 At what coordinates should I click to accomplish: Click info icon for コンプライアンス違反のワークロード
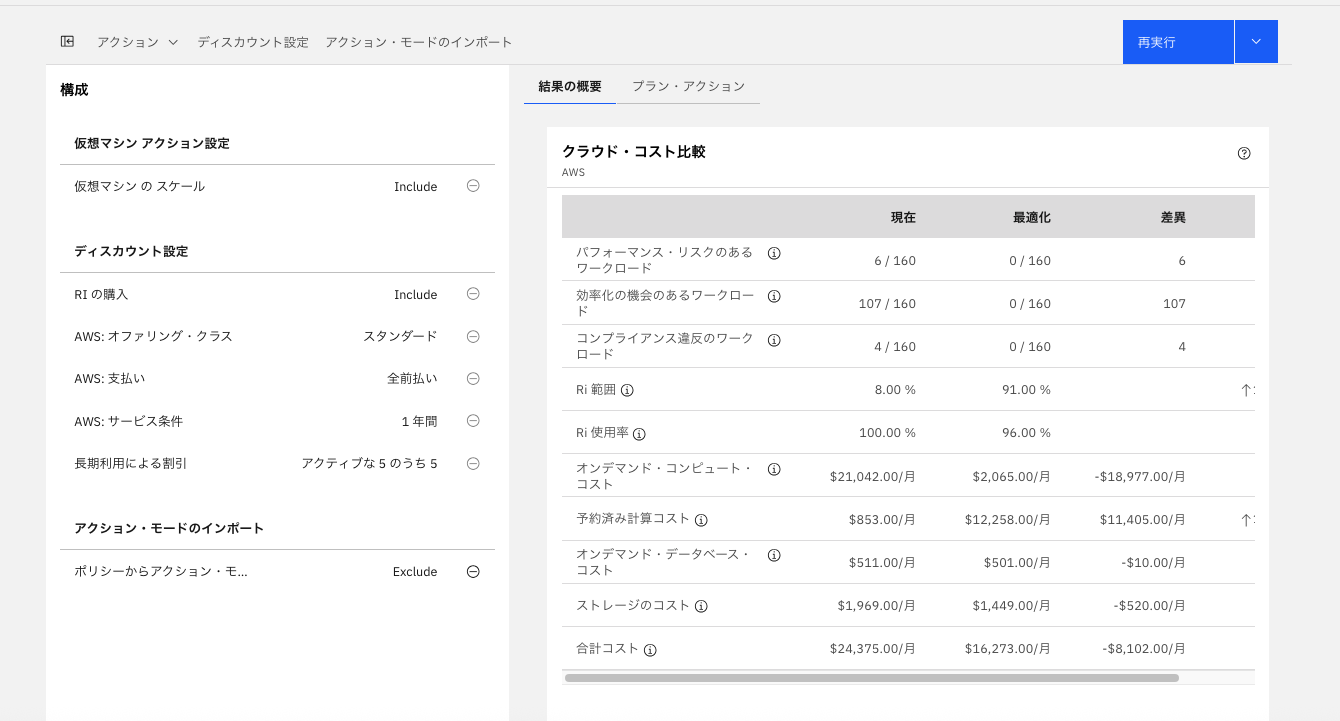(774, 340)
